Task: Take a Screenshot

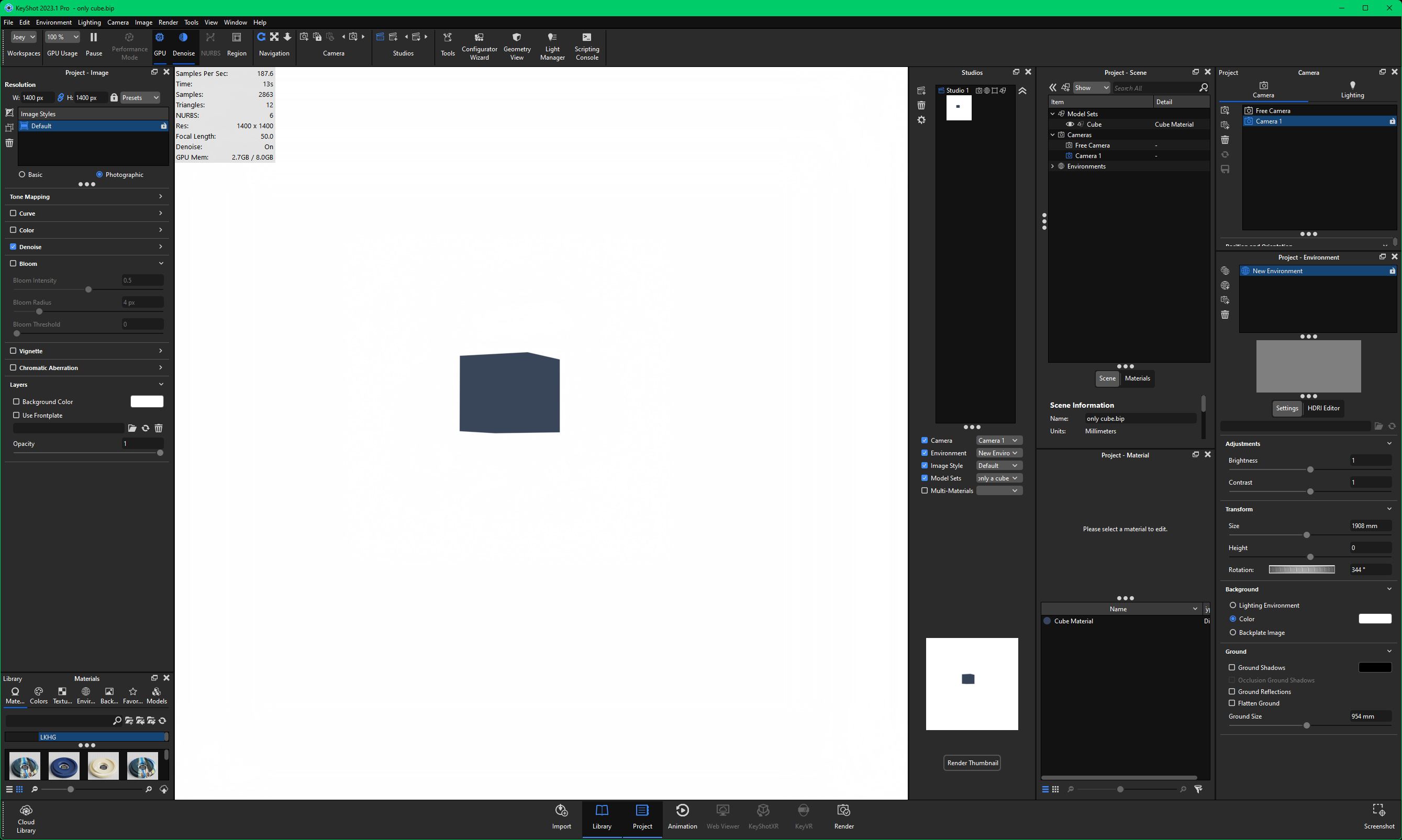Action: [x=1379, y=817]
